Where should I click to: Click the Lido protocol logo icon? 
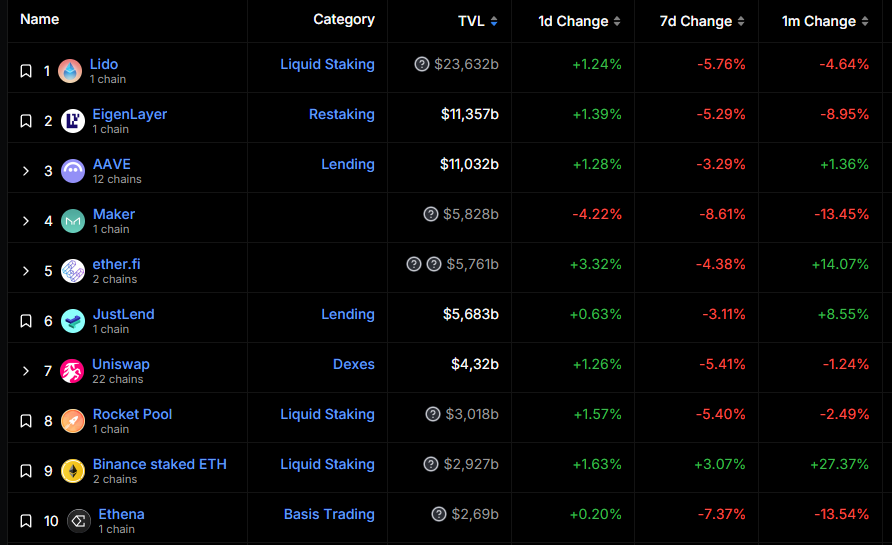(x=69, y=71)
